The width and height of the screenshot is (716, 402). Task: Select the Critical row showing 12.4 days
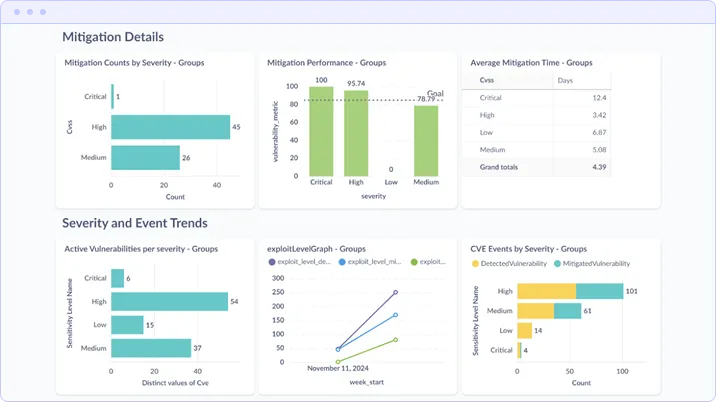tap(536, 98)
